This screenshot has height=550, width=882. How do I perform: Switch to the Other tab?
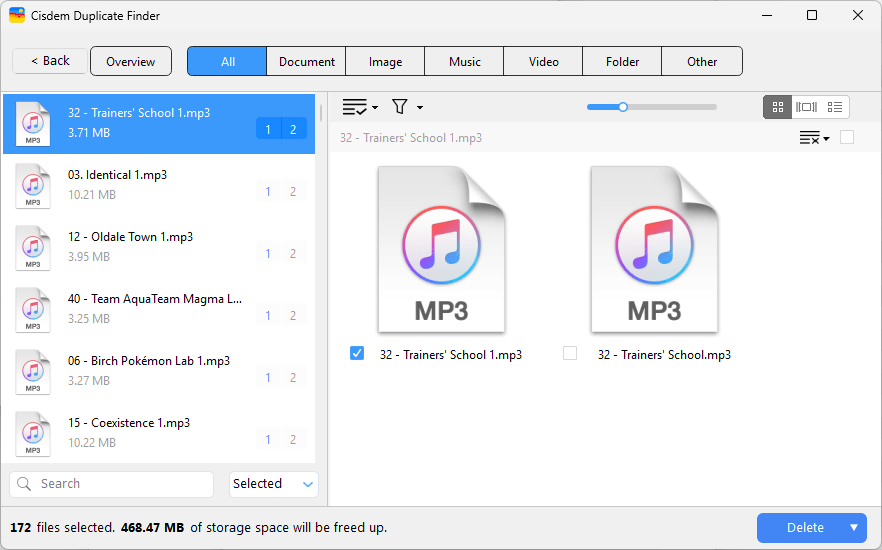[702, 61]
